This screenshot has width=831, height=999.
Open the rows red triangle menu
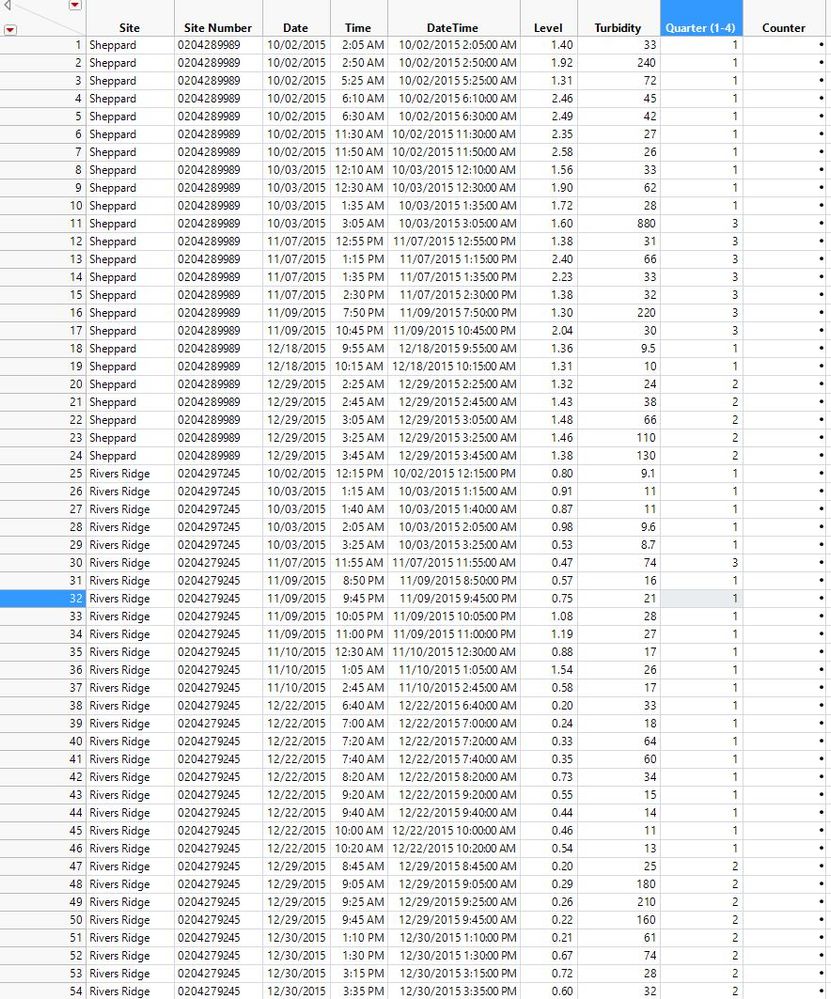pyautogui.click(x=10, y=29)
